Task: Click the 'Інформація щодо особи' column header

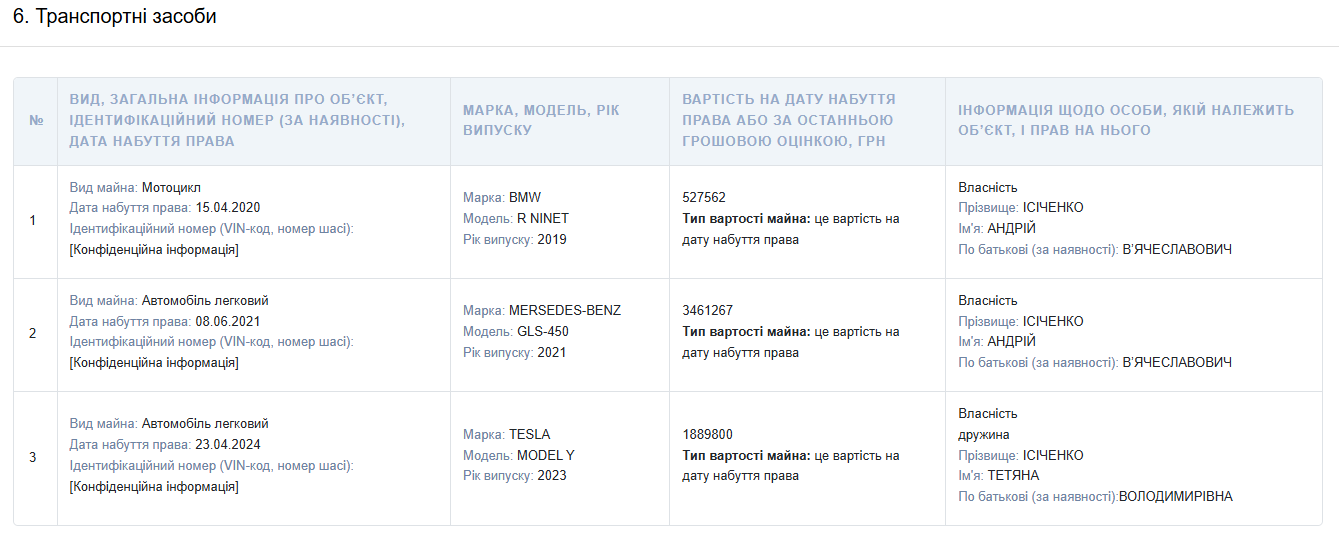Action: coord(1126,120)
